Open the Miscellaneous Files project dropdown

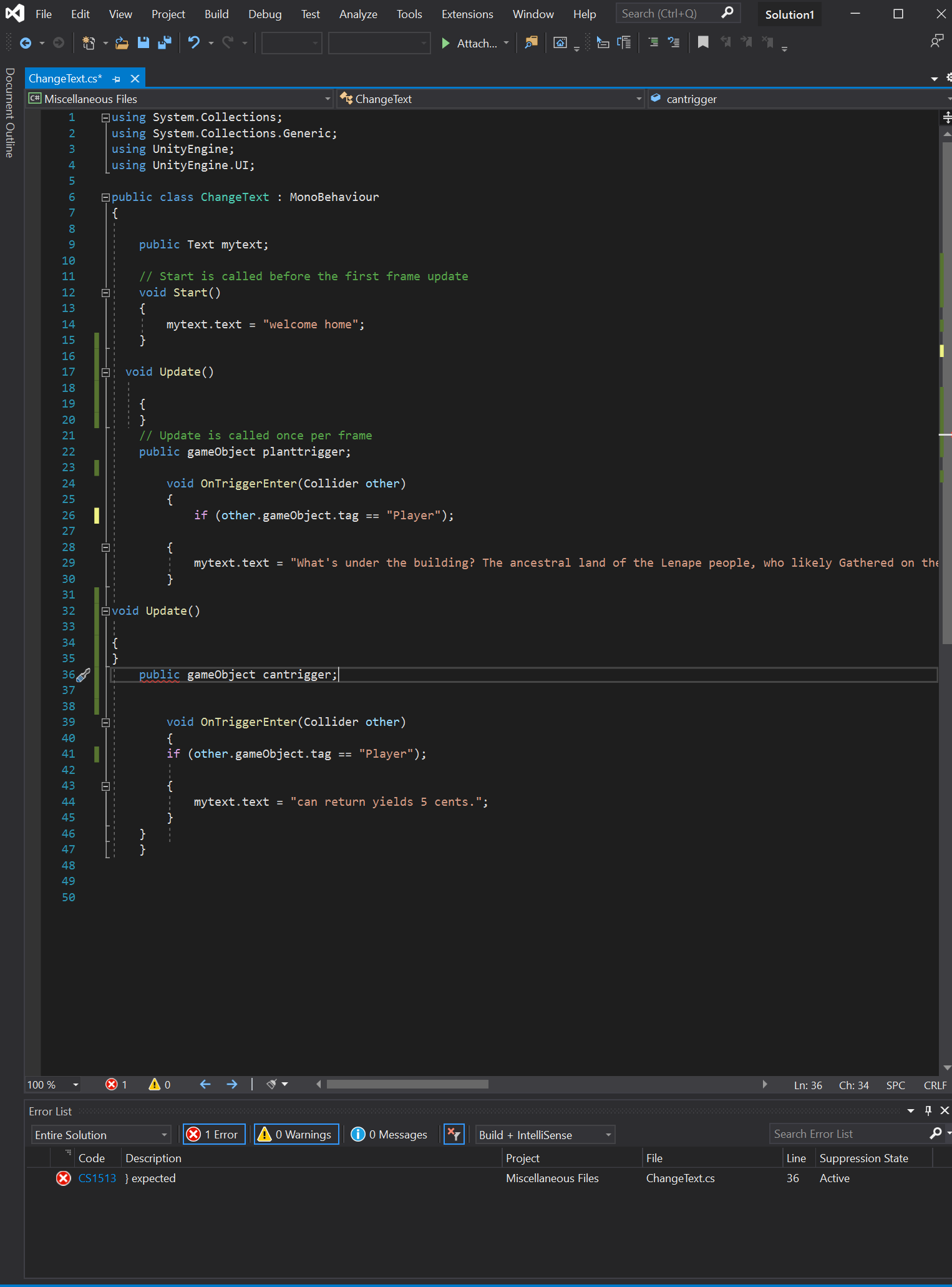(x=180, y=99)
